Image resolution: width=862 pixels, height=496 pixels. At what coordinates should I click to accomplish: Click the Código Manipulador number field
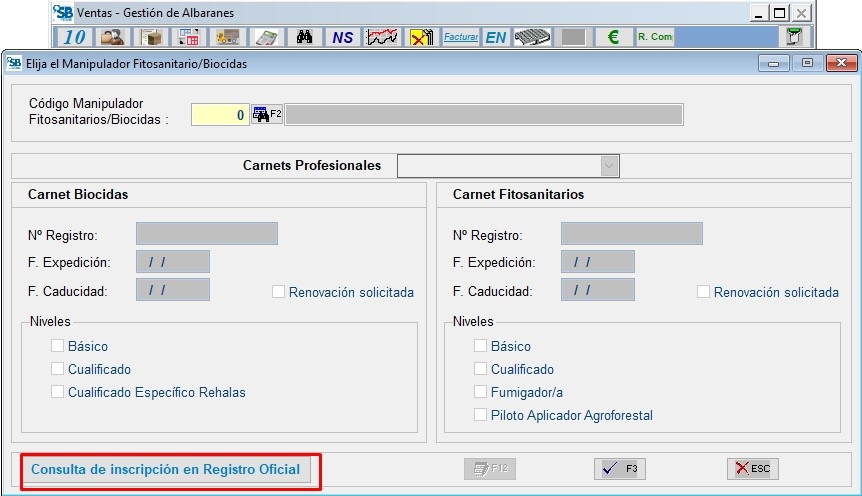coord(220,114)
